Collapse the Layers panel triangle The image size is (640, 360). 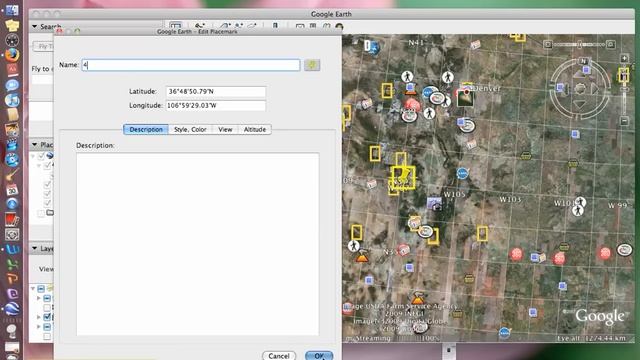35,248
